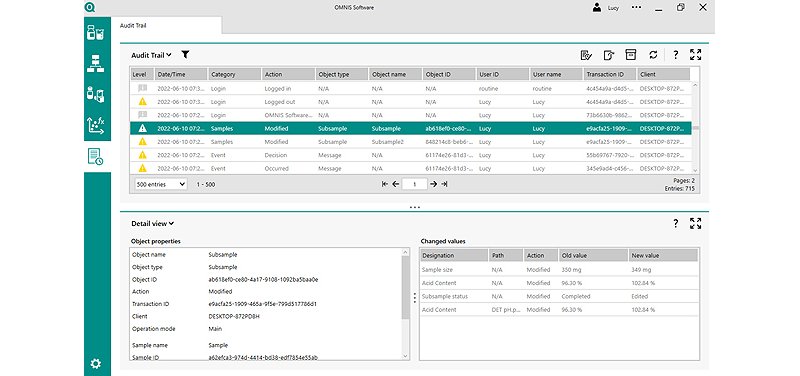This screenshot has width=800, height=376.
Task: Click the Client column header
Action: coord(664,74)
